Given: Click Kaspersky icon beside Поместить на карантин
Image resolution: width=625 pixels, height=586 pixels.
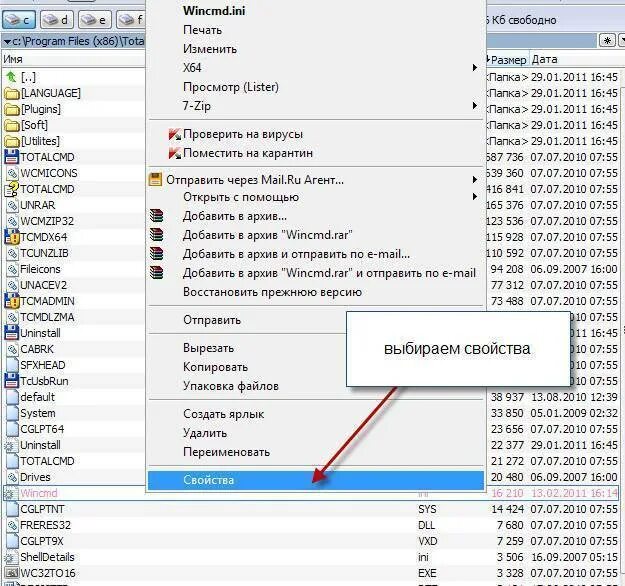Looking at the screenshot, I should pos(175,153).
